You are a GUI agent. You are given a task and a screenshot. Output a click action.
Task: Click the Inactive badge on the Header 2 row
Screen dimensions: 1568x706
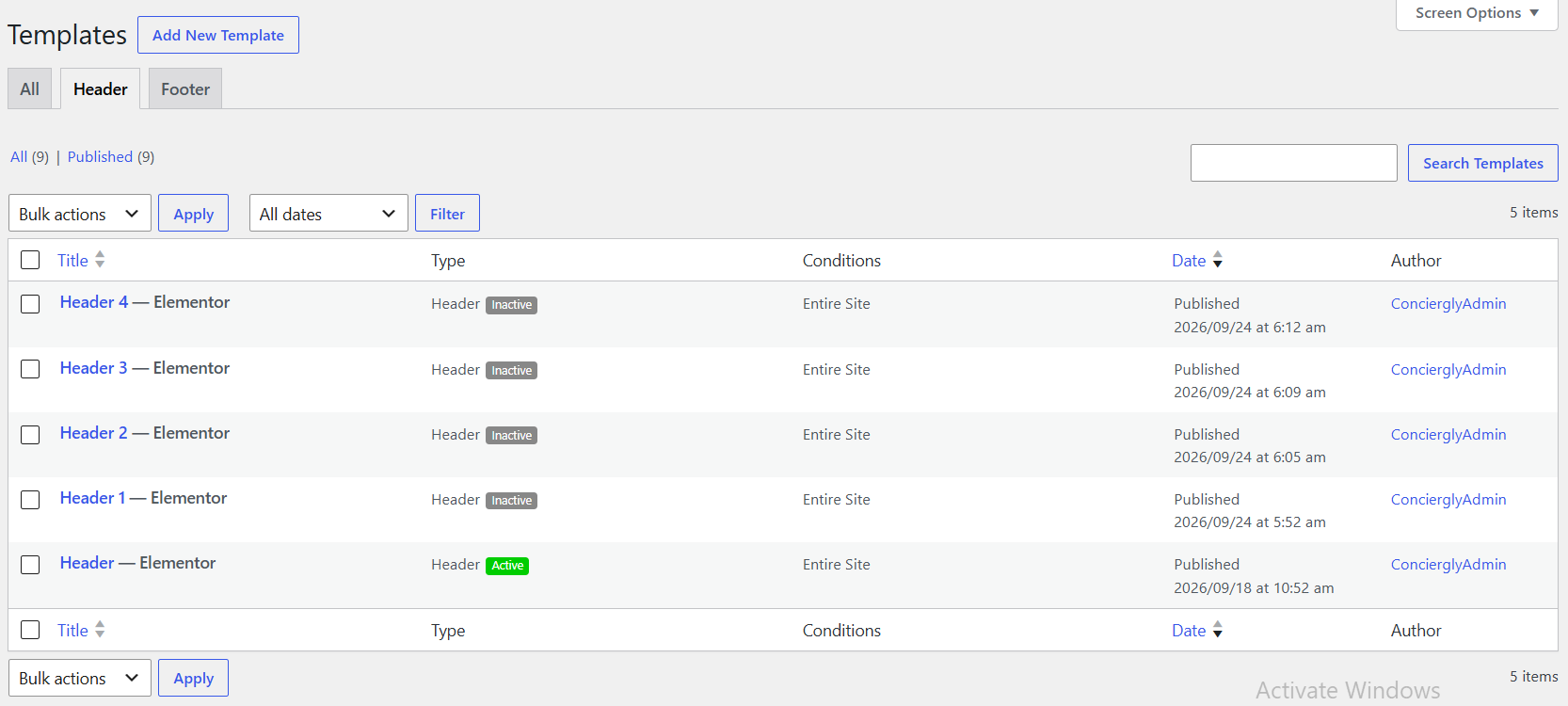(511, 436)
